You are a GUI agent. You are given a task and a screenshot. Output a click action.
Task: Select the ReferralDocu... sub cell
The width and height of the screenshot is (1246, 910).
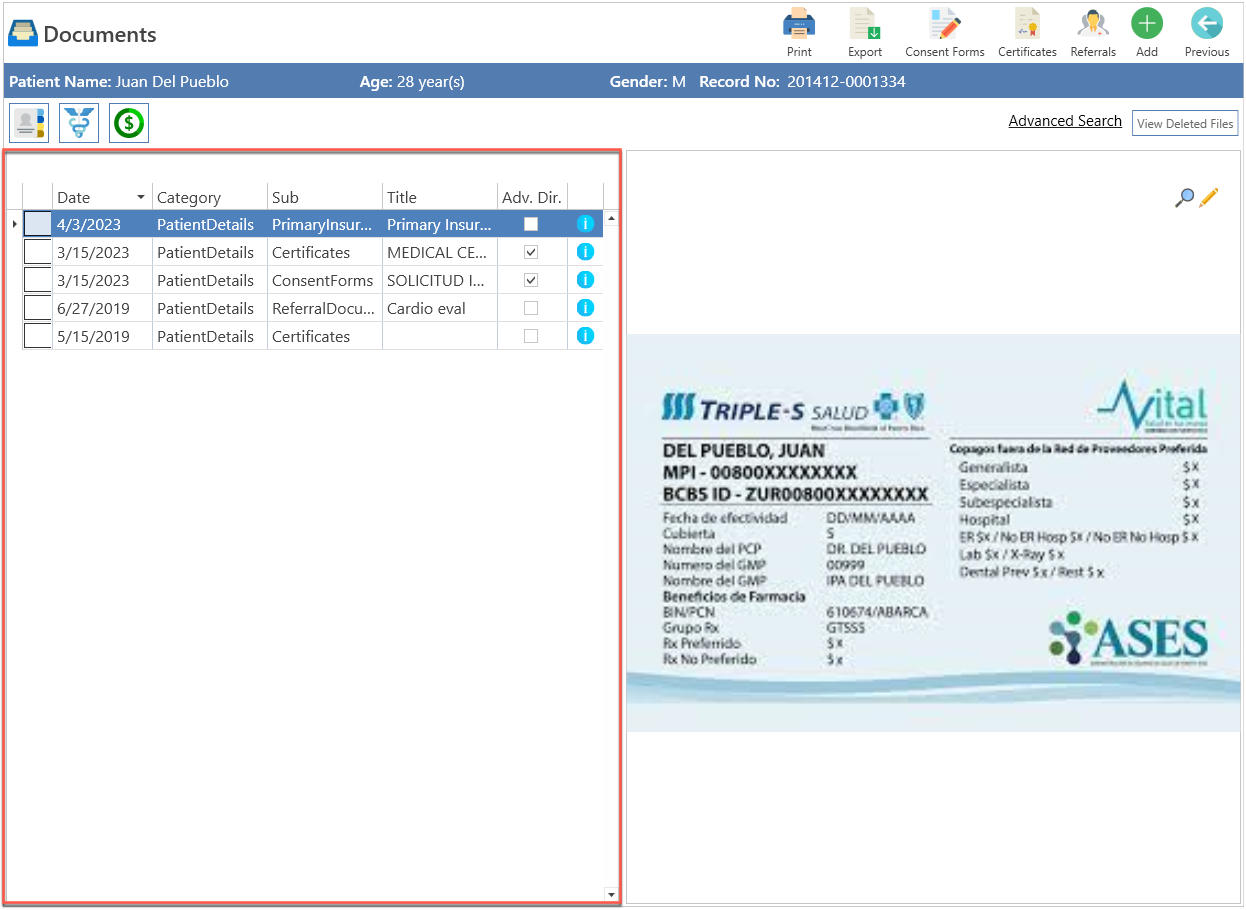[325, 308]
